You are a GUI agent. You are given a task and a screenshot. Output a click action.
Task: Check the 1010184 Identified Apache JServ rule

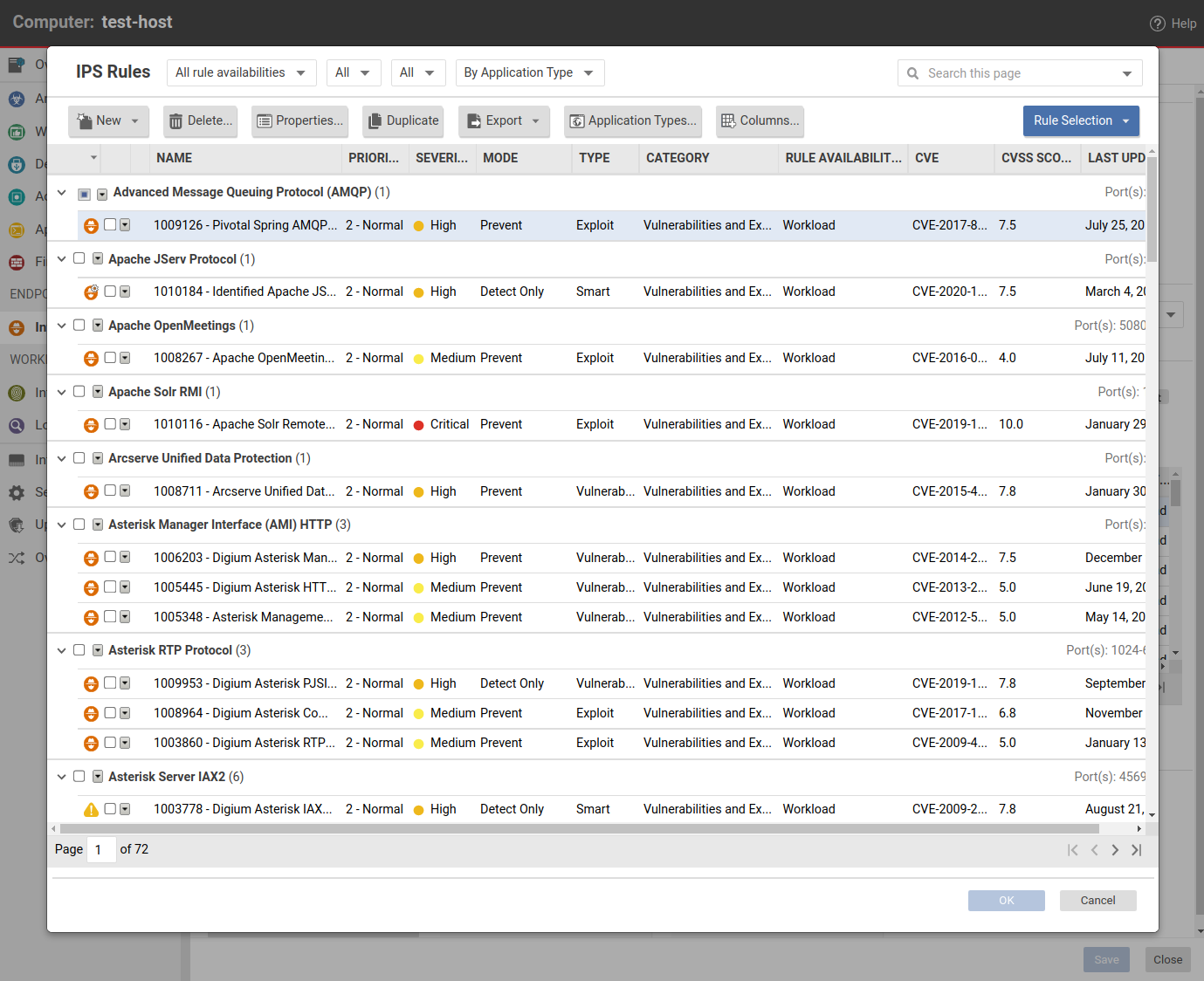[110, 291]
